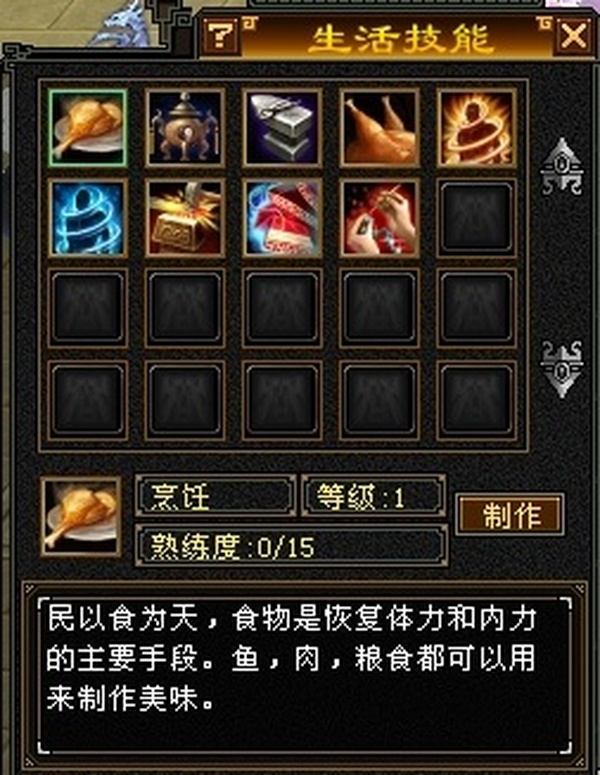Select the Cooking skill drumstick-on-plate icon
The image size is (600, 775).
coord(88,128)
